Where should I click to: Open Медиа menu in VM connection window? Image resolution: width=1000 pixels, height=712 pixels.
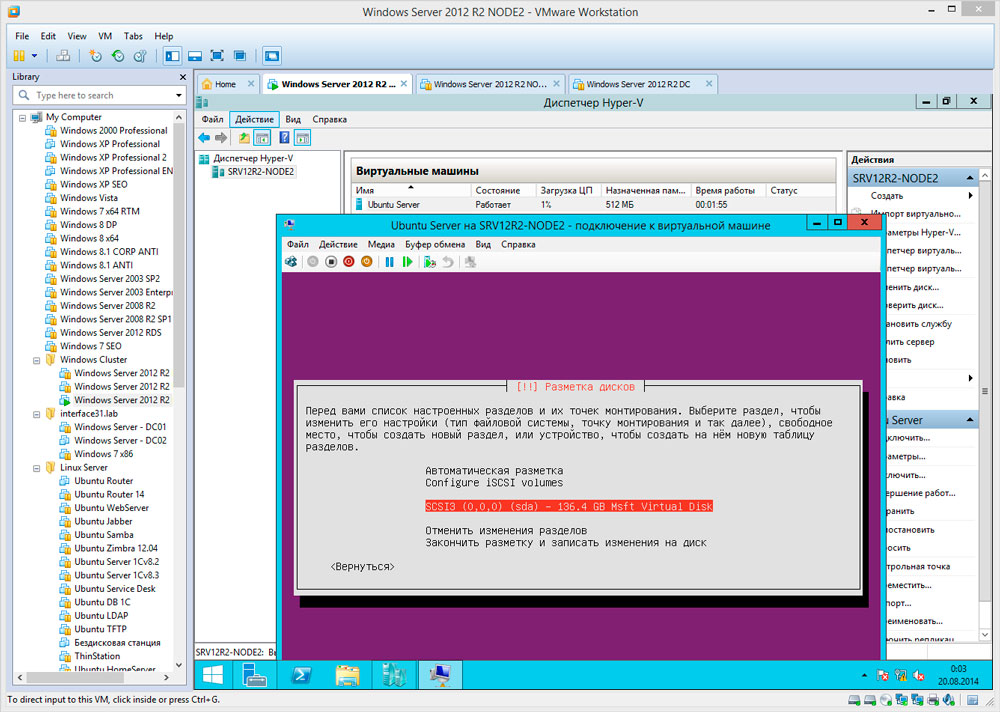click(381, 244)
